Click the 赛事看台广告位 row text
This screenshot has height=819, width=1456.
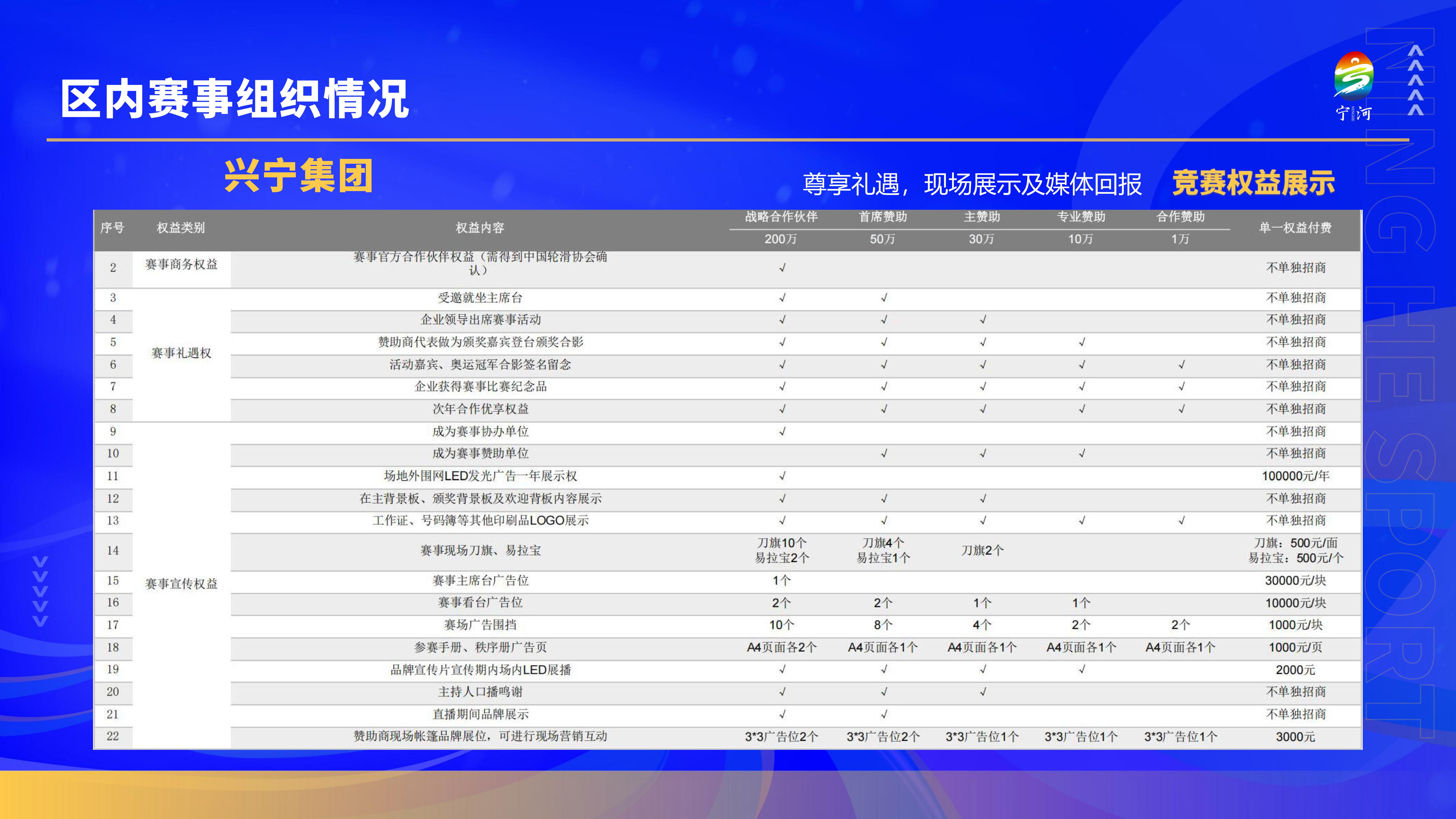click(480, 602)
